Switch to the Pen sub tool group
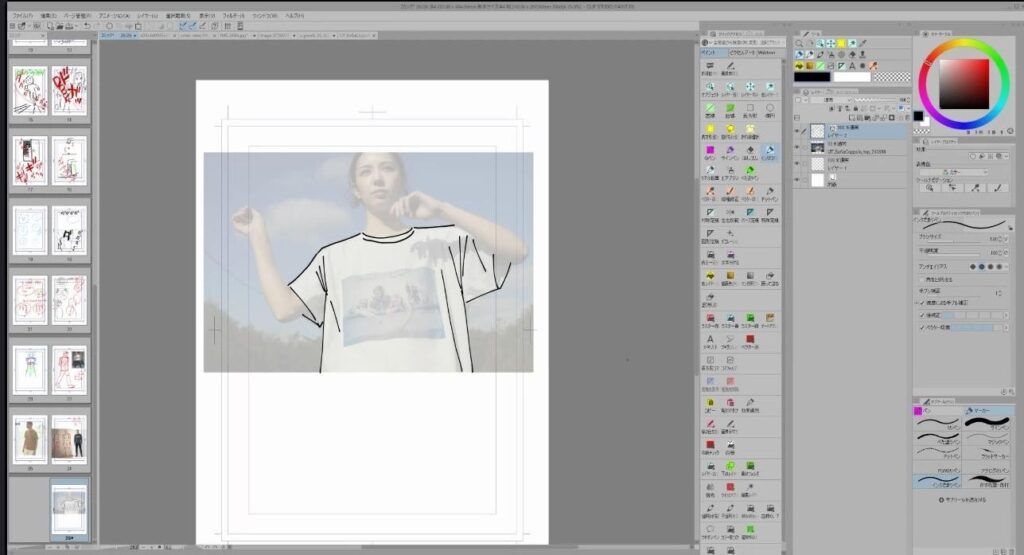The width and height of the screenshot is (1024, 555). (x=938, y=411)
